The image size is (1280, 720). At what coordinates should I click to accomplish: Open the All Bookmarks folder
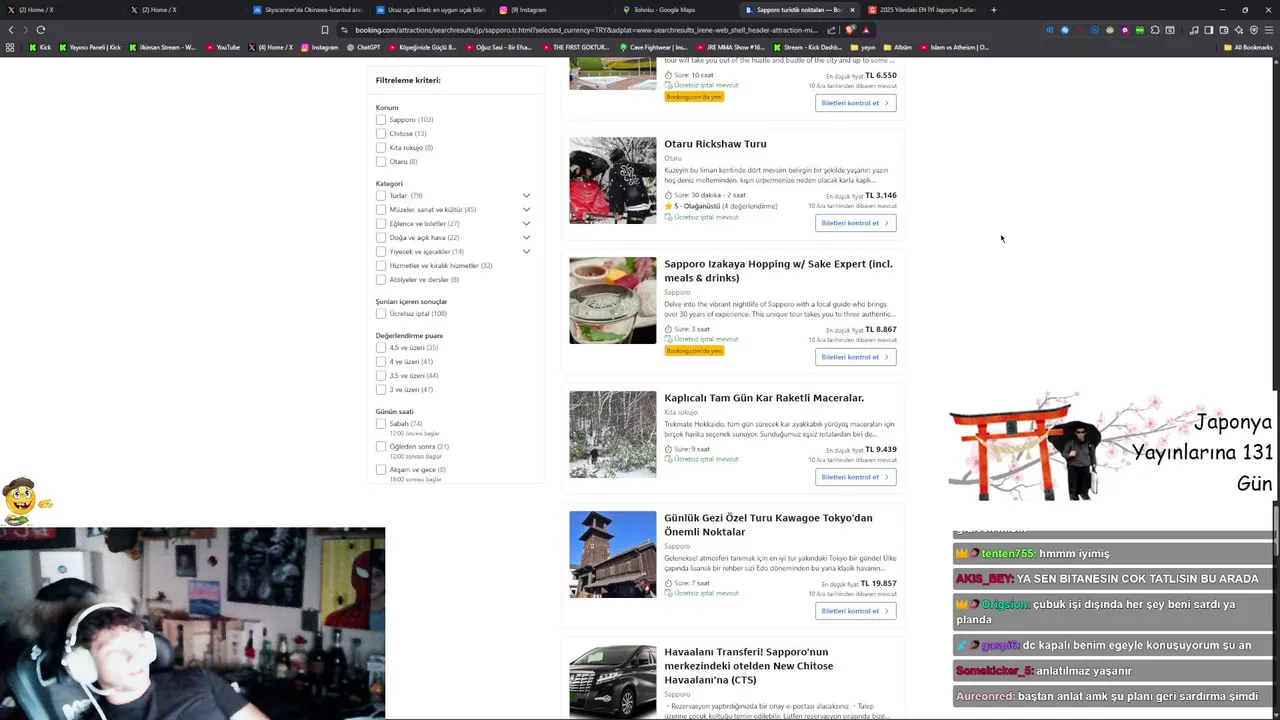click(1248, 47)
